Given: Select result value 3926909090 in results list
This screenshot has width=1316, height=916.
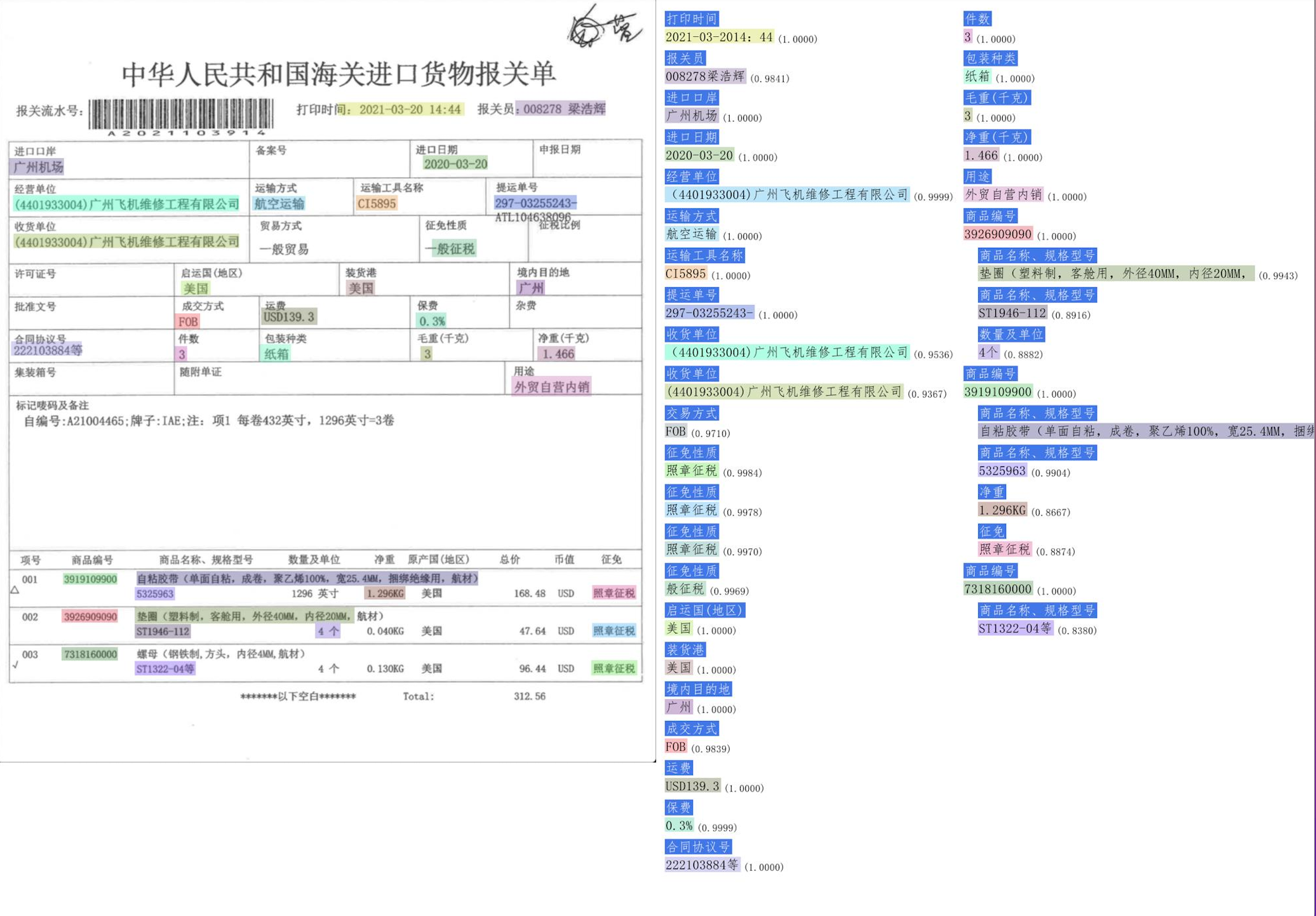Looking at the screenshot, I should 998,234.
